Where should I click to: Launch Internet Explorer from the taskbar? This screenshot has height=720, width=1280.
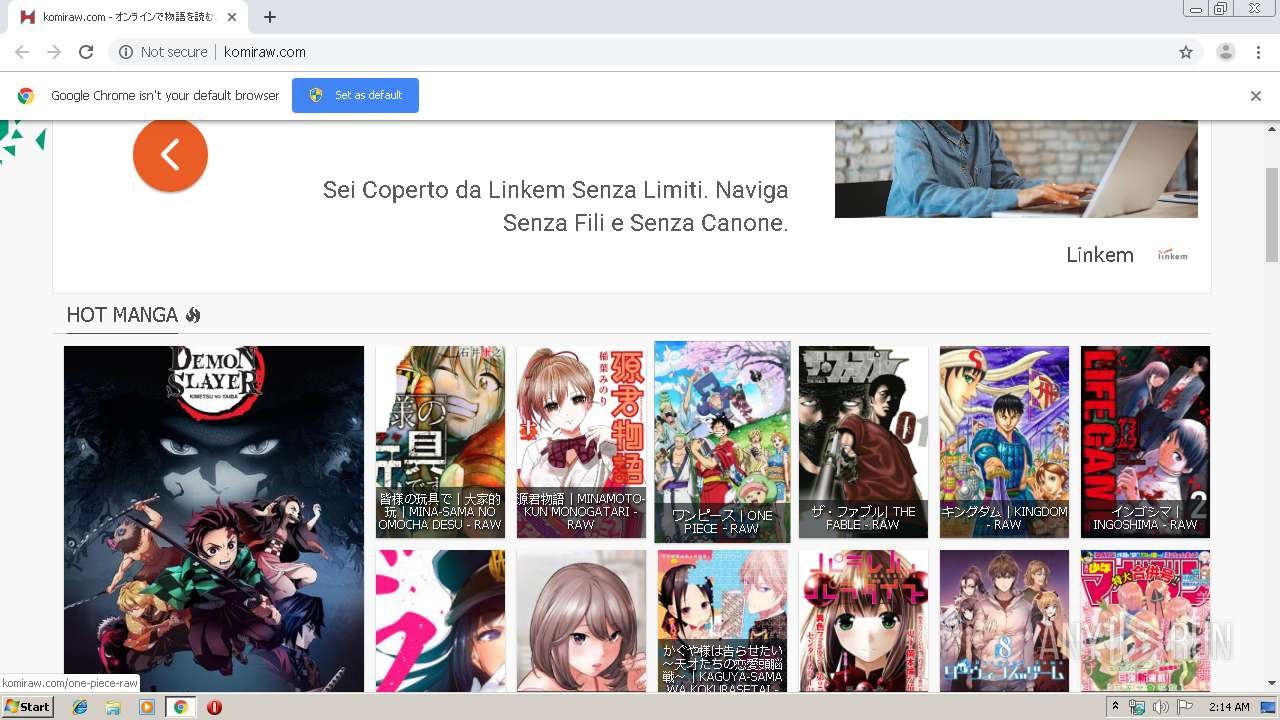pos(80,707)
